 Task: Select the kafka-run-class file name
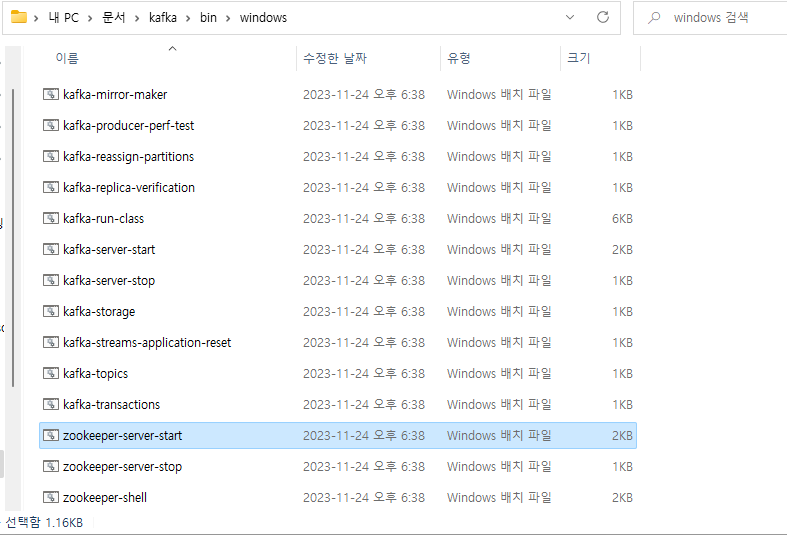103,218
